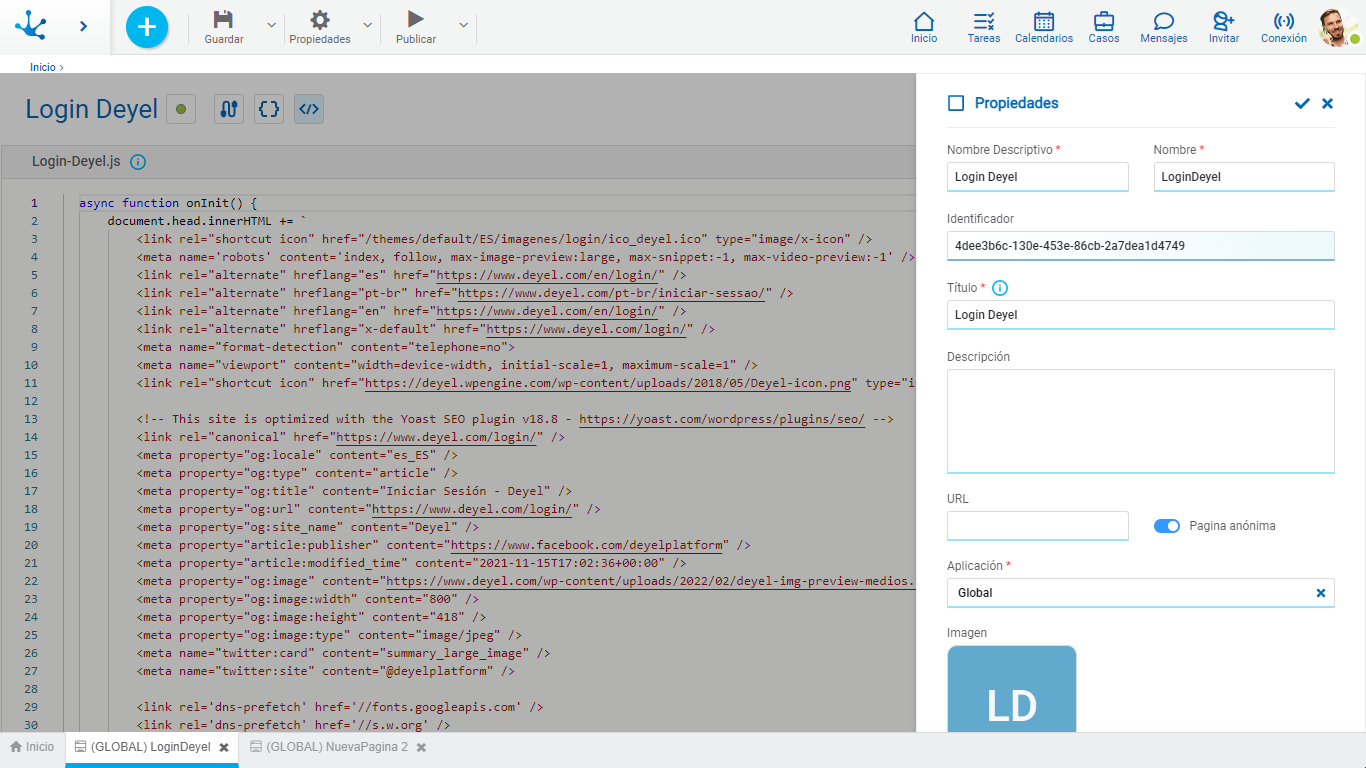
Task: Click the twitter:site meta code line
Action: pos(326,671)
